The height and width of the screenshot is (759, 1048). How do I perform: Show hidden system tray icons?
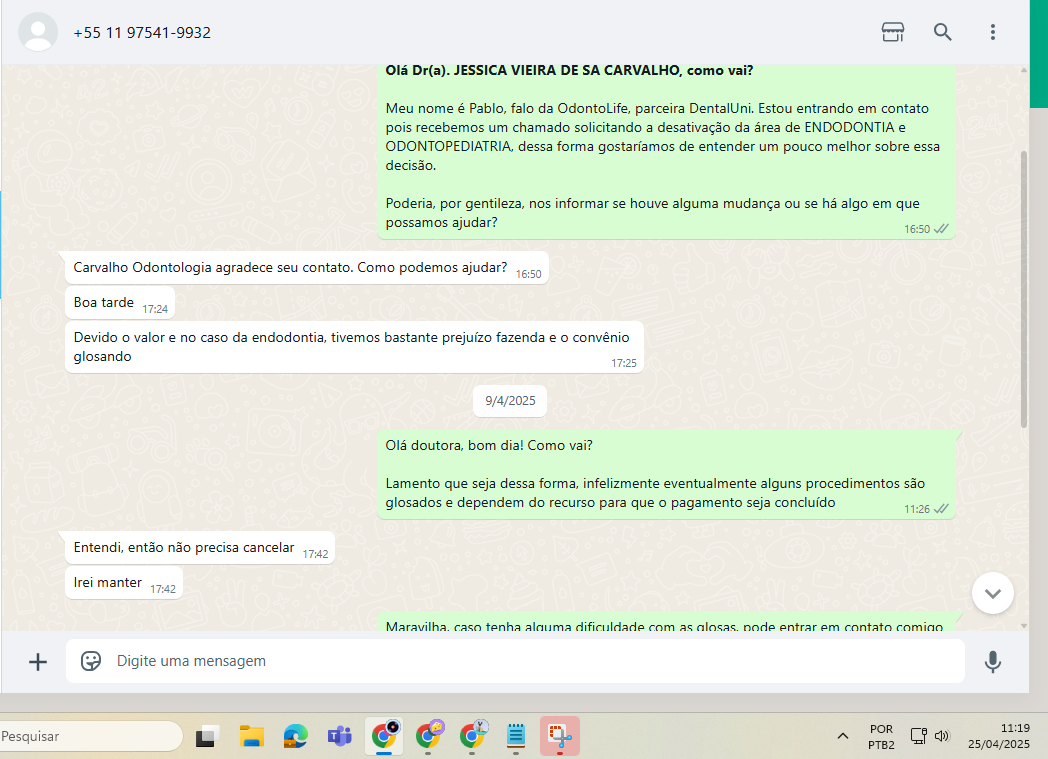point(843,736)
